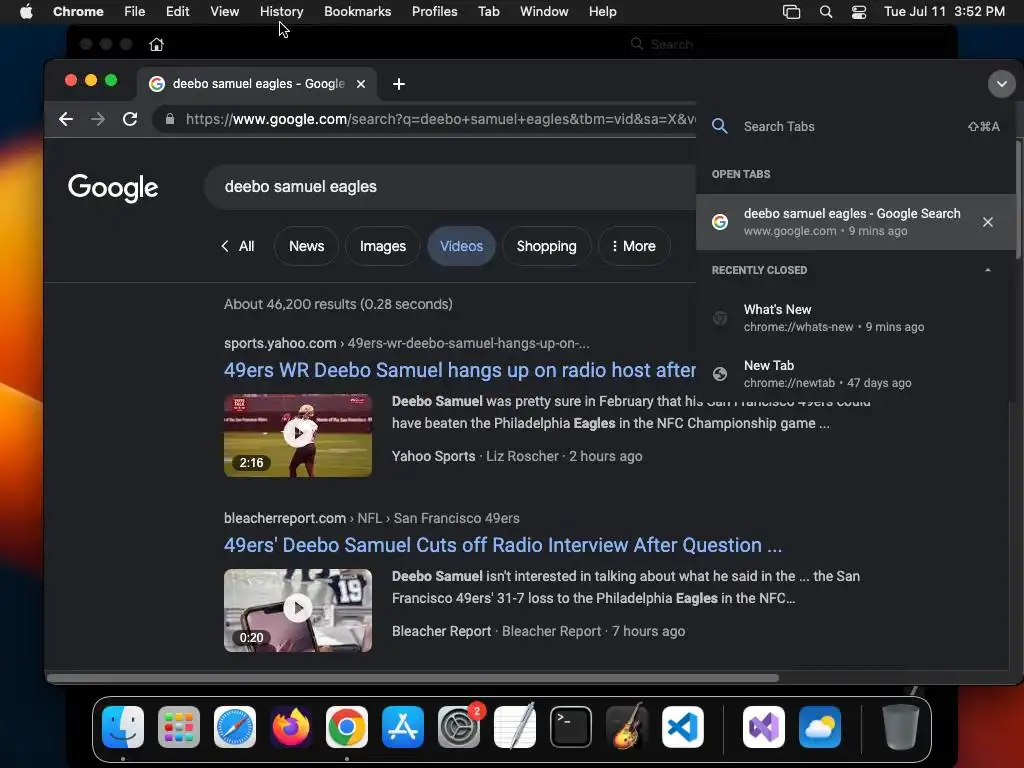Click the macOS Control Center icon
Viewport: 1024px width, 768px height.
coord(859,12)
